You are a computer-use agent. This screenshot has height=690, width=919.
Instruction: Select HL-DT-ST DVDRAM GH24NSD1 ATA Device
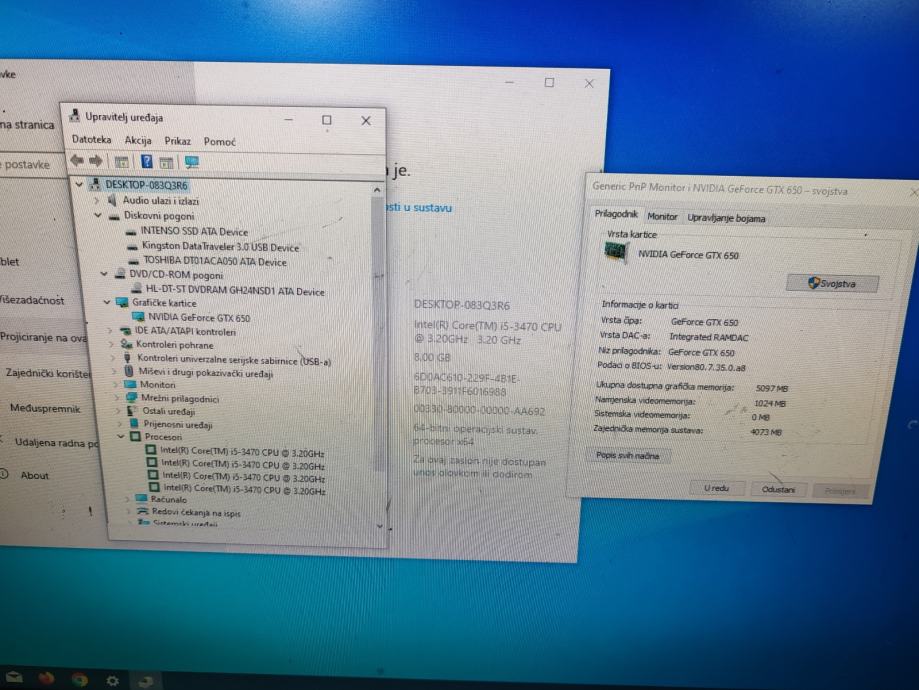click(235, 291)
